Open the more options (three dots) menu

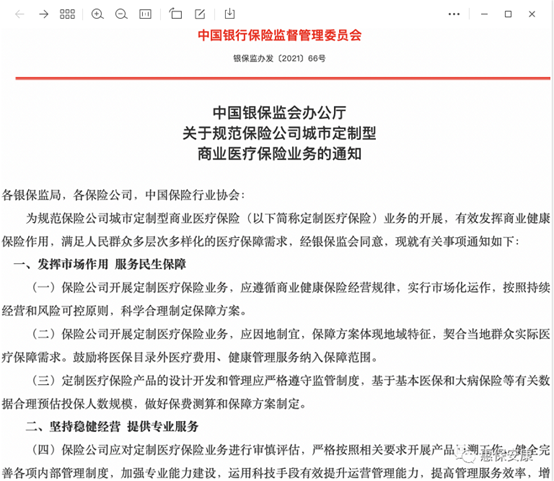pyautogui.click(x=454, y=14)
